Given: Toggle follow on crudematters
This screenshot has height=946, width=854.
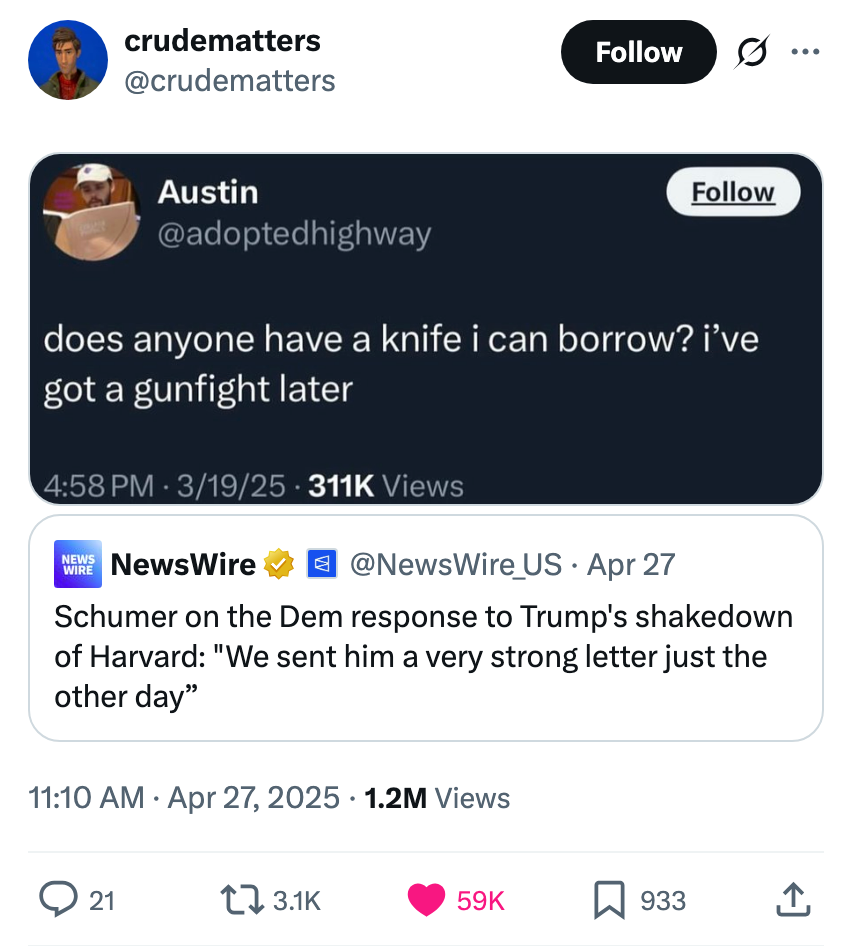Looking at the screenshot, I should 638,52.
